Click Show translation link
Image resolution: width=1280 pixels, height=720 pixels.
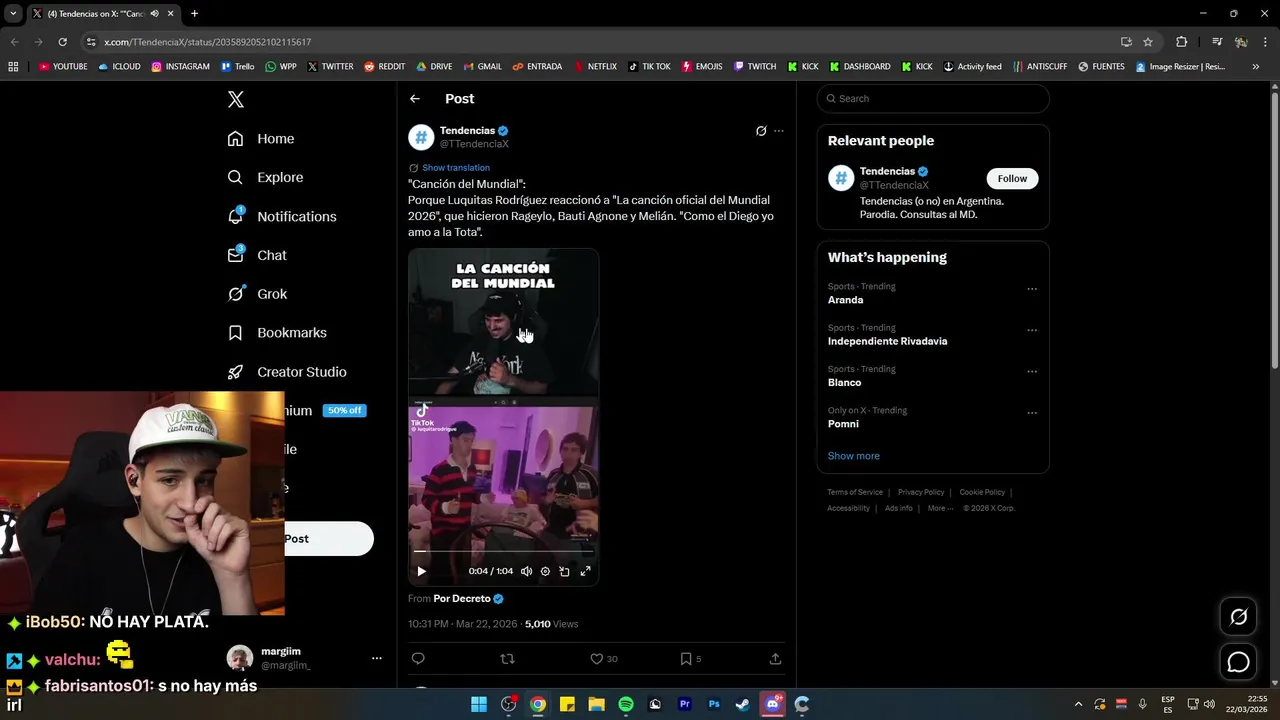(455, 168)
